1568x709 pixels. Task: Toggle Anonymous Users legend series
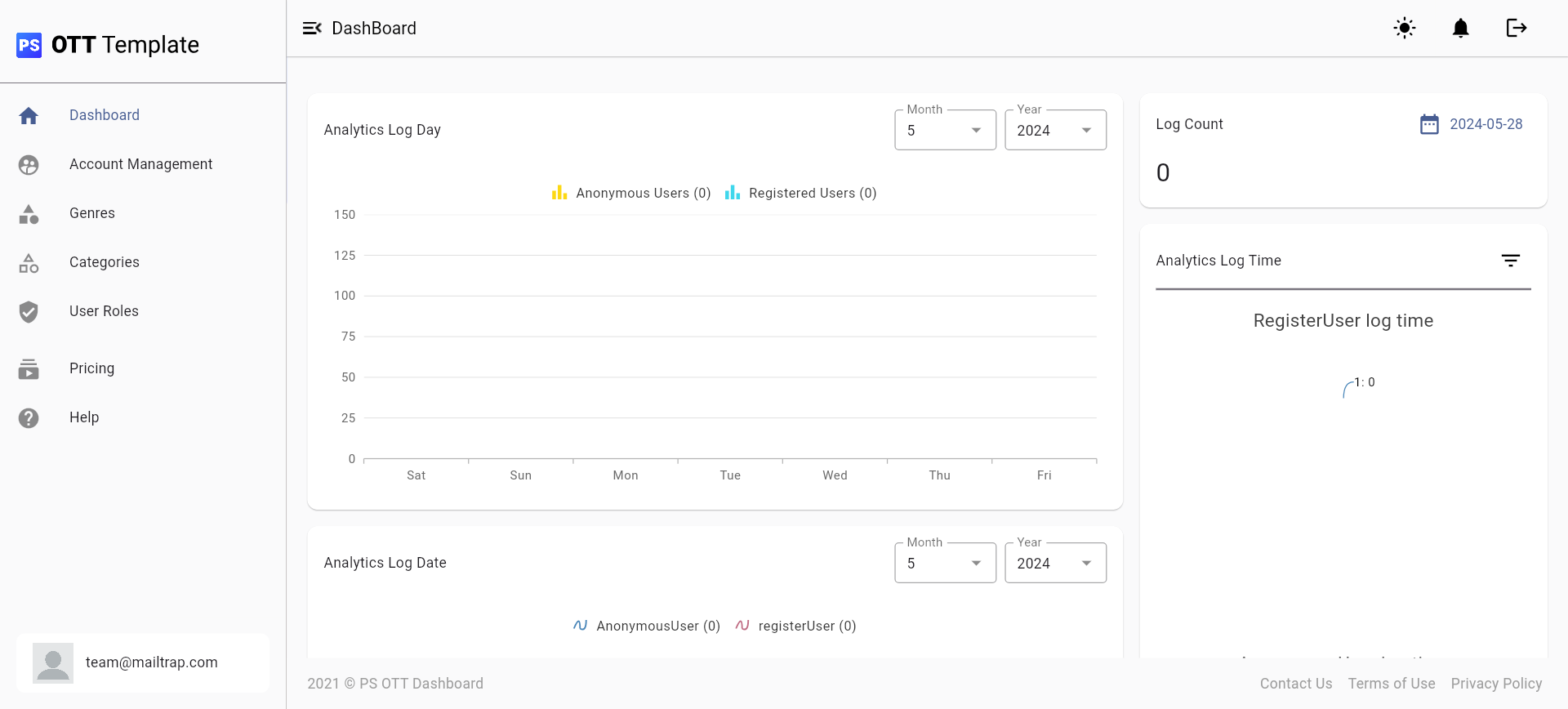tap(631, 194)
